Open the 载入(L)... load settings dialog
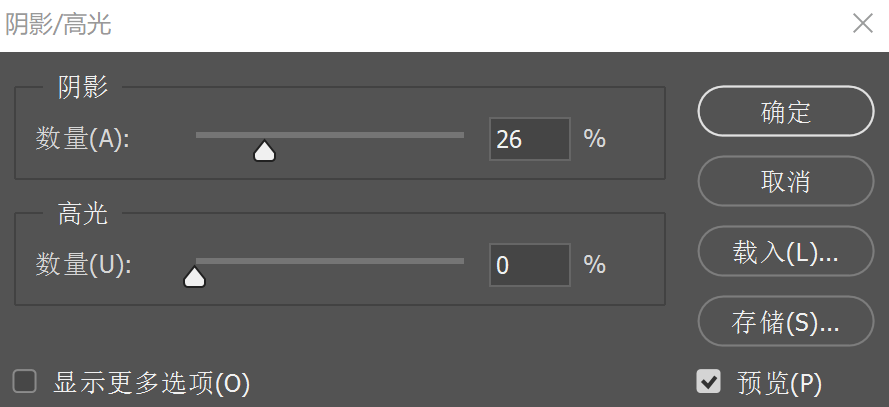The height and width of the screenshot is (407, 889). (785, 252)
